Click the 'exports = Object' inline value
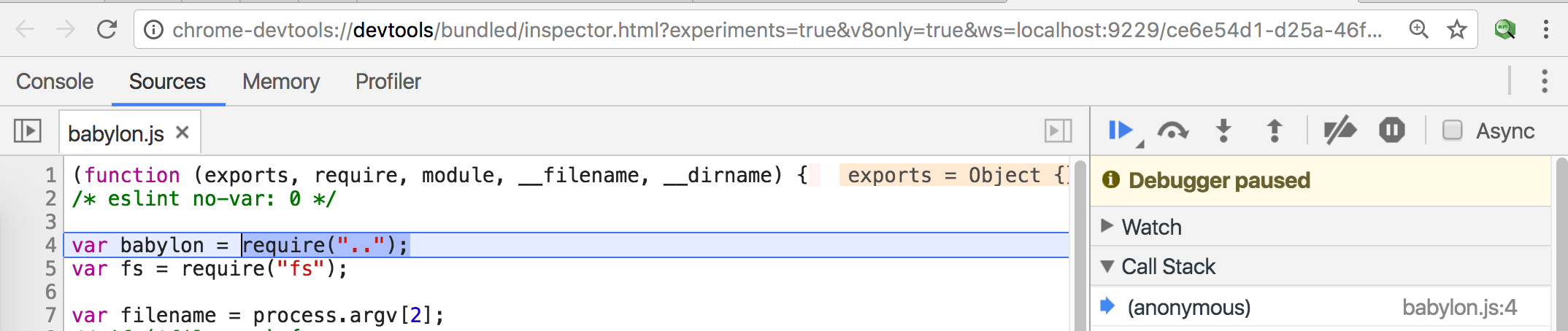The height and width of the screenshot is (331, 1568). pos(955,175)
